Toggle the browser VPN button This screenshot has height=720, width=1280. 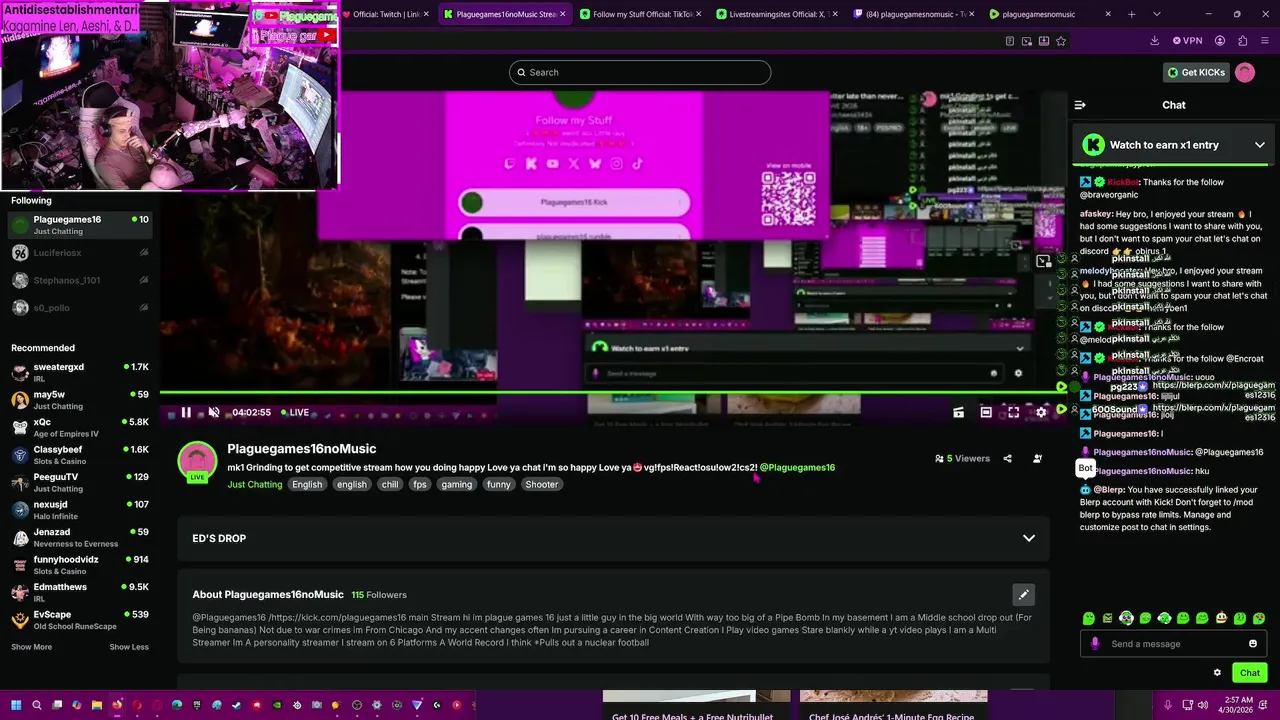(1187, 41)
